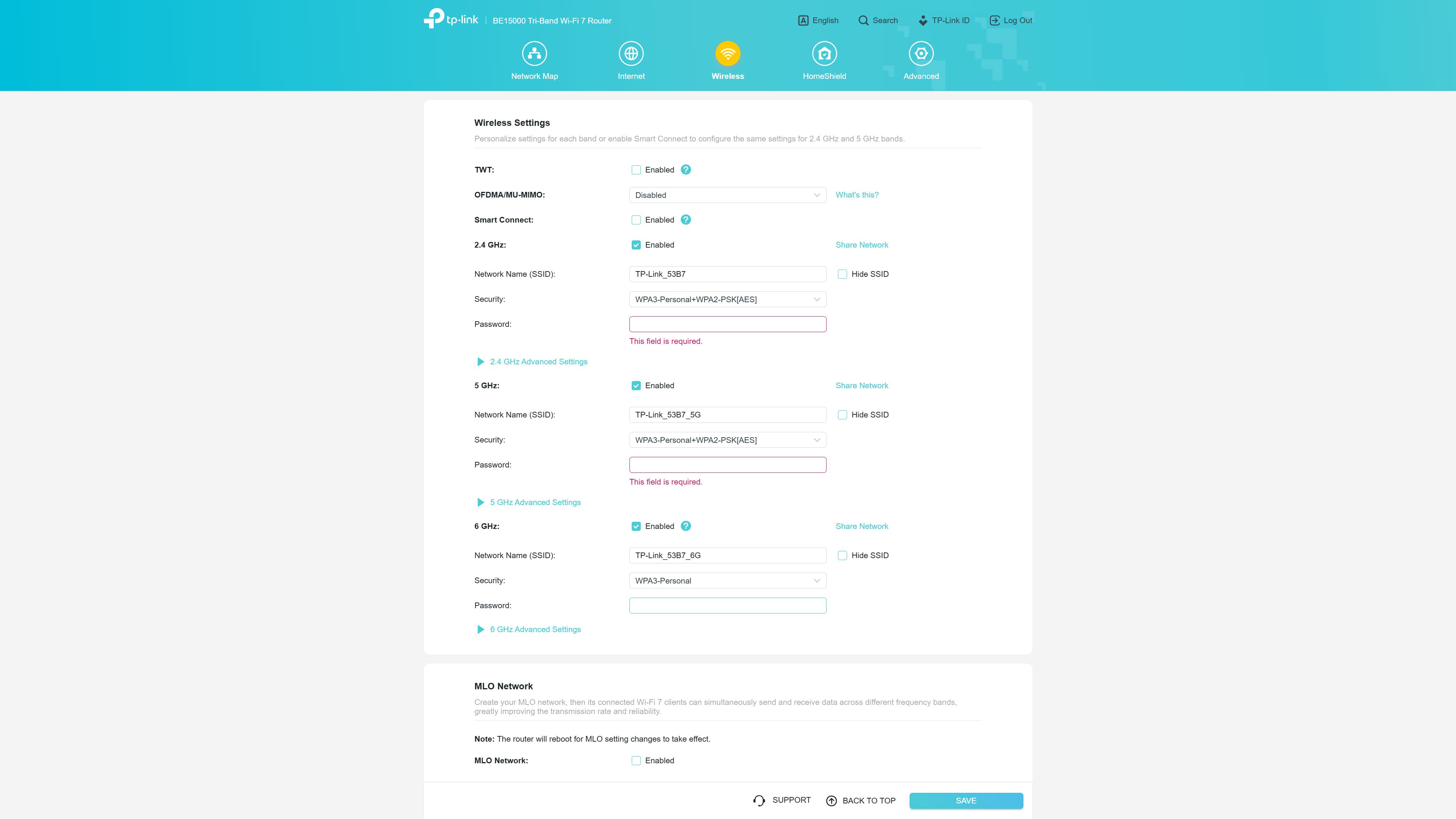
Task: Check Hide SSID for TP-Link_53B7_5G
Action: [842, 415]
